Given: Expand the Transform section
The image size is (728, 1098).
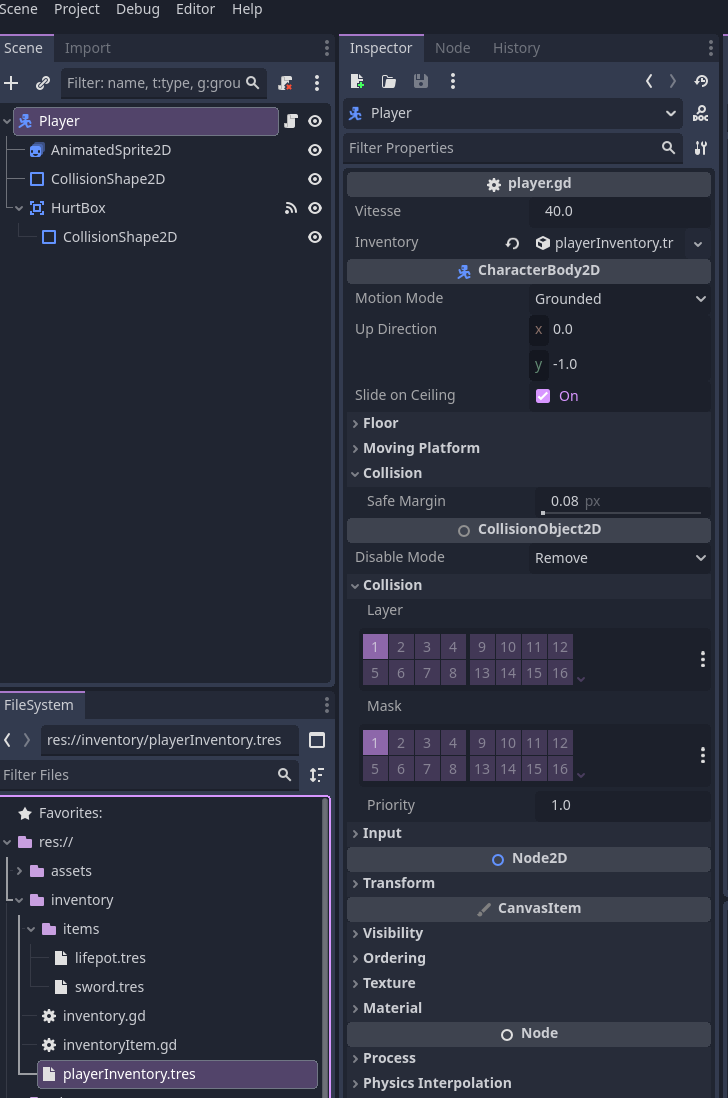Looking at the screenshot, I should pos(398,883).
